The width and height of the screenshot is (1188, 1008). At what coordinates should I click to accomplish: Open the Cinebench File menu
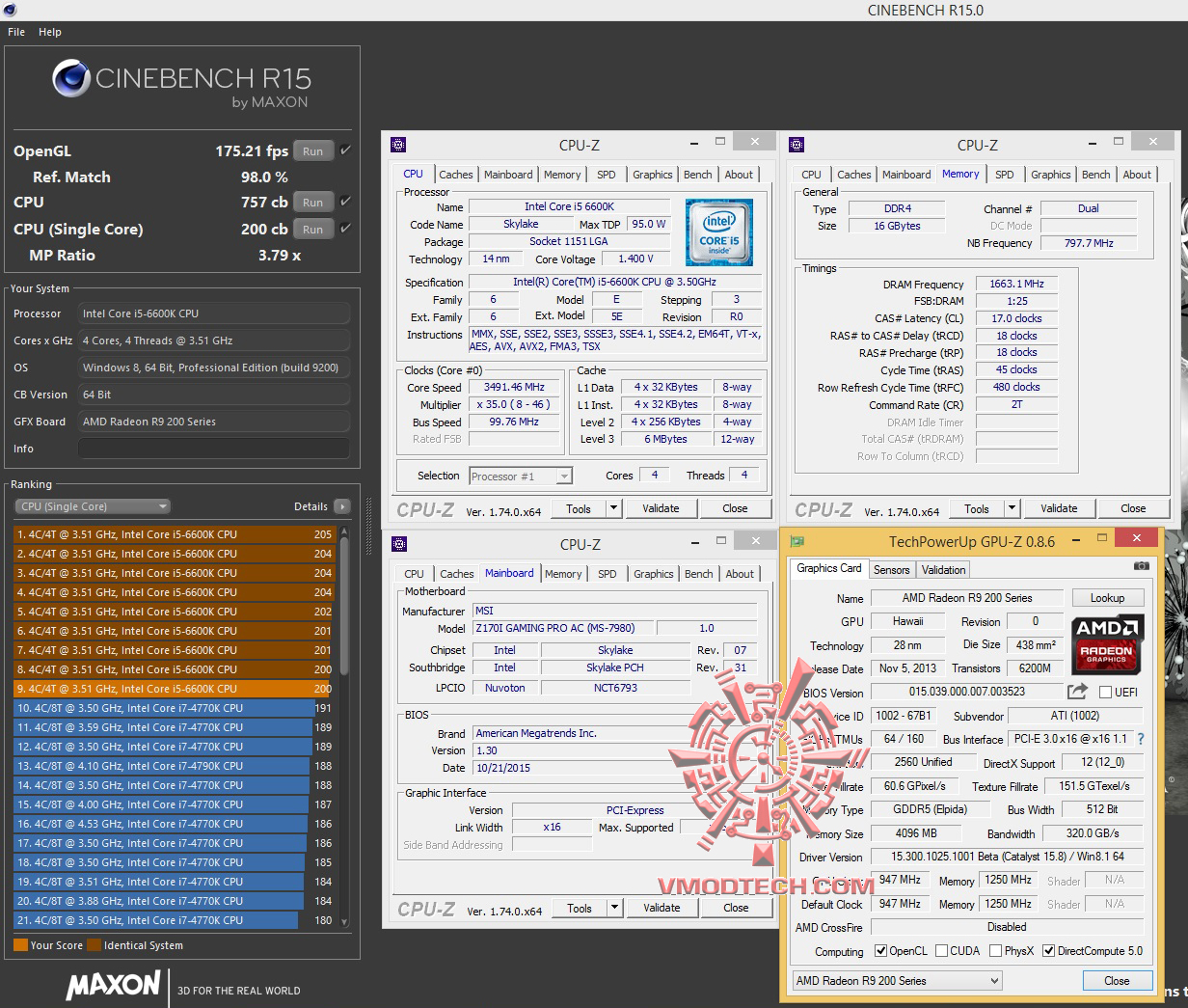16,32
